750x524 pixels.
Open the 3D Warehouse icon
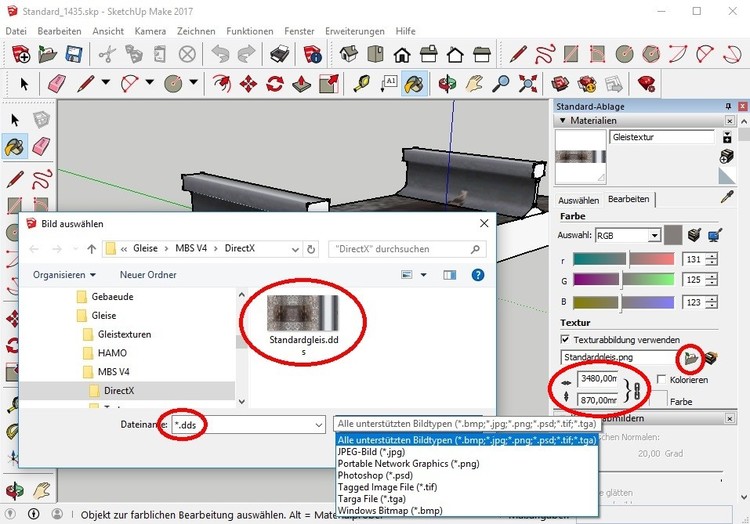[x=560, y=84]
